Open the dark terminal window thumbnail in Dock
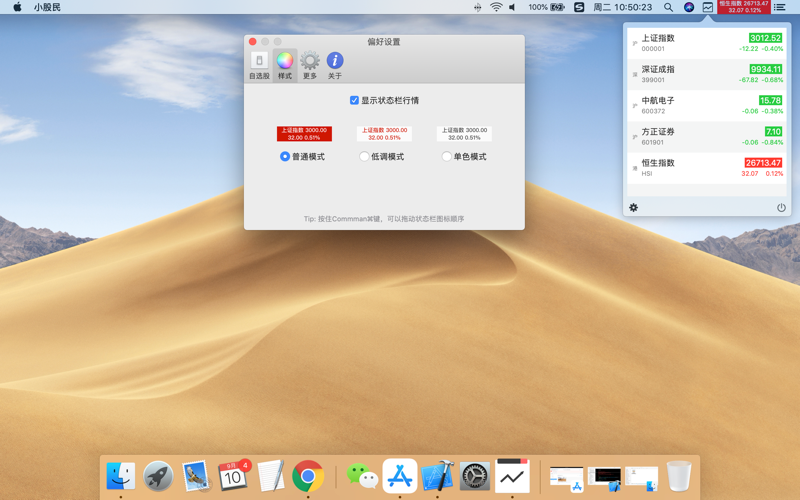800x500 pixels. [604, 479]
